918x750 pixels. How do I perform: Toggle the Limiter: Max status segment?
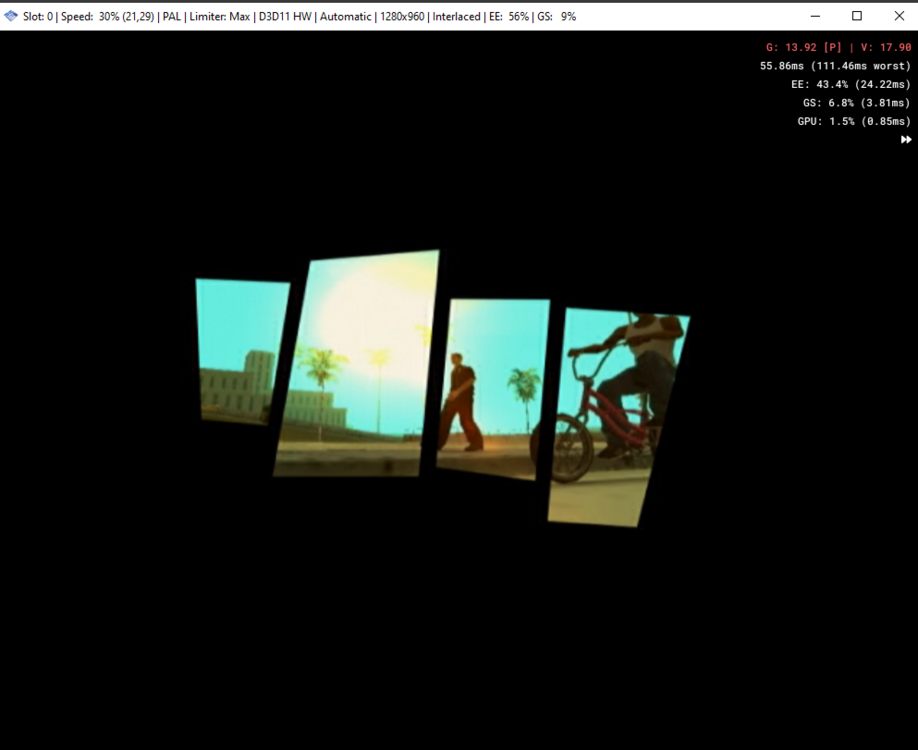(216, 16)
